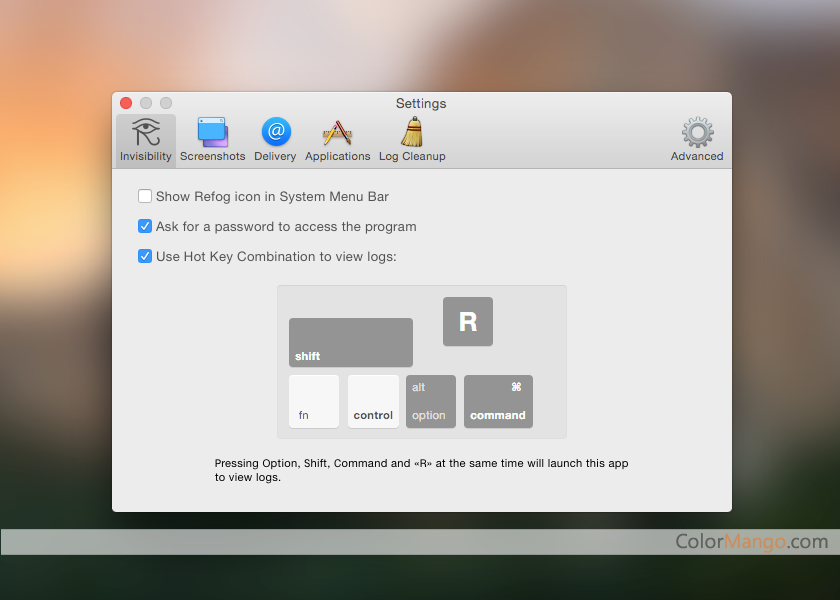Minimize the Settings window
Screen dimensions: 840x600
(146, 103)
